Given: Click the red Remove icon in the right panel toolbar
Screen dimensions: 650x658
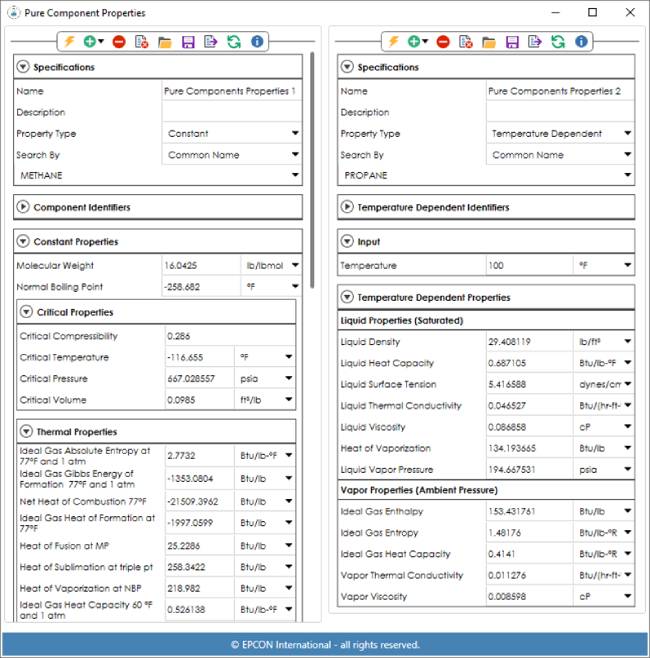Looking at the screenshot, I should point(443,42).
